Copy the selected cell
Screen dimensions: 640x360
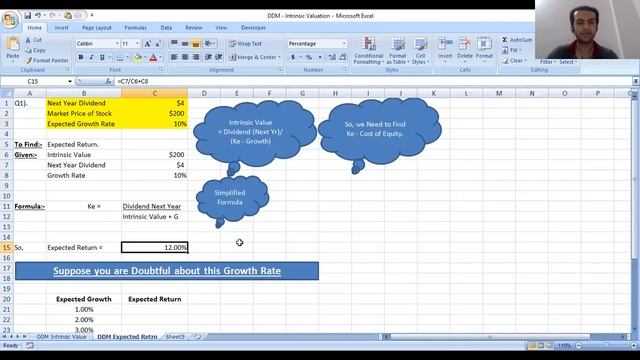(x=36, y=50)
